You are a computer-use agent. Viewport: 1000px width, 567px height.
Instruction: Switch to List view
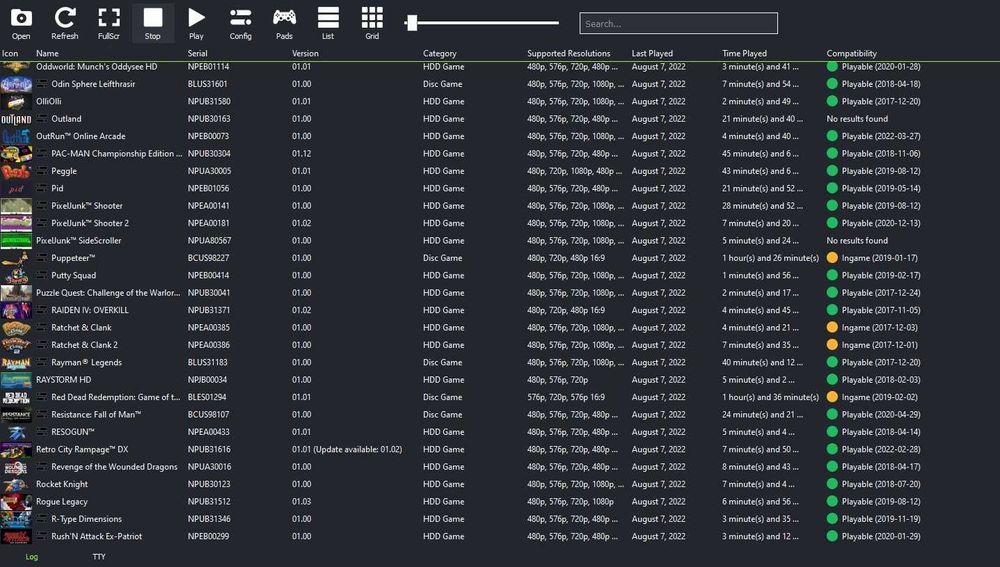coord(328,23)
